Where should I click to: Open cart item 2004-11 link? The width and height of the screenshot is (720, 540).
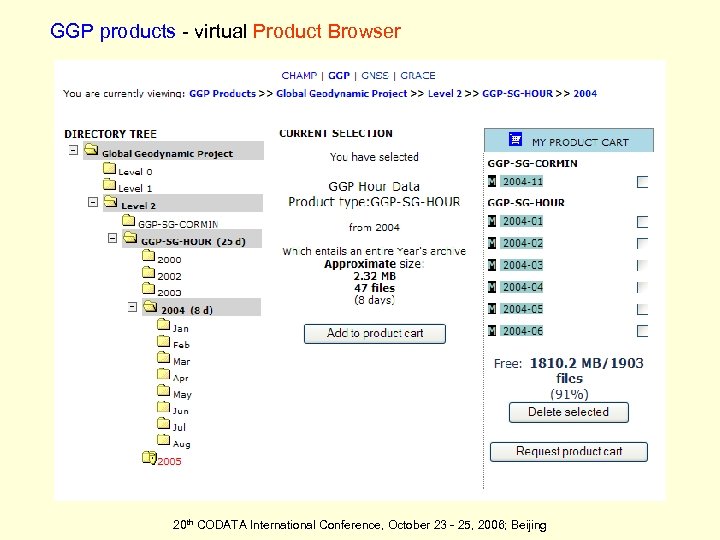click(523, 182)
